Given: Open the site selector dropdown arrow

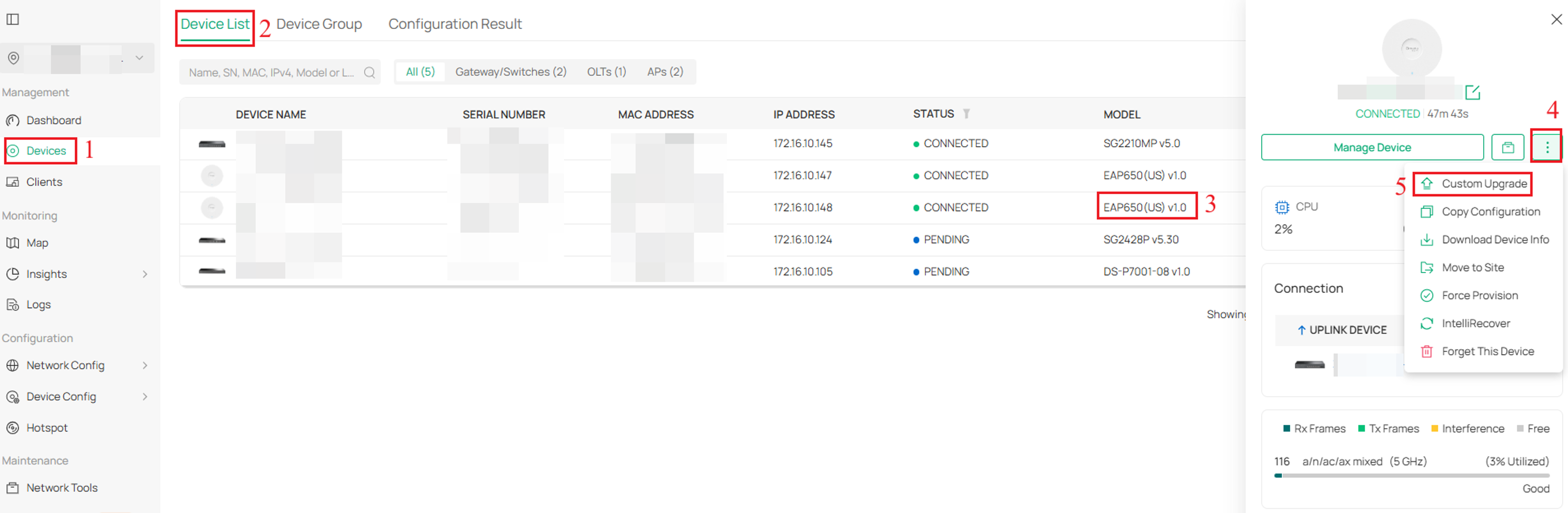Looking at the screenshot, I should (139, 58).
